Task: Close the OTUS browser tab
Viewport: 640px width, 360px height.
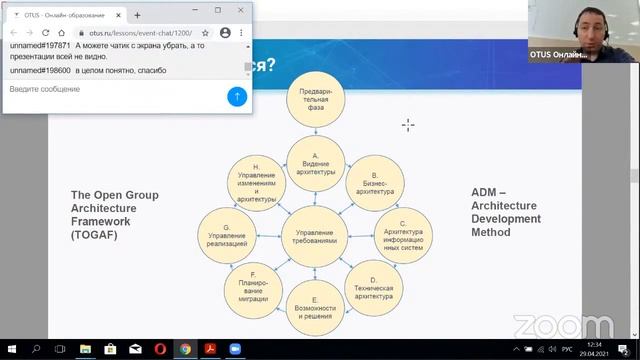Action: (118, 15)
